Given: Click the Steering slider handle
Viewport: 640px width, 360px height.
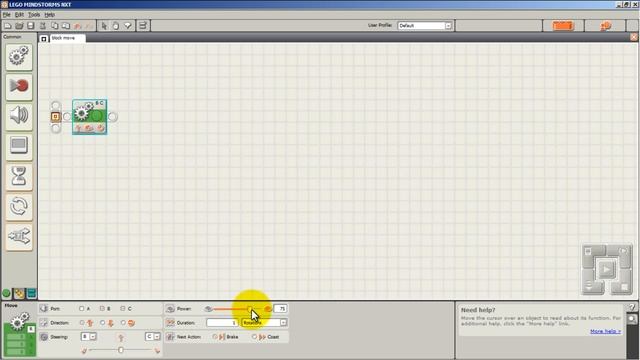Looking at the screenshot, I should 120,350.
